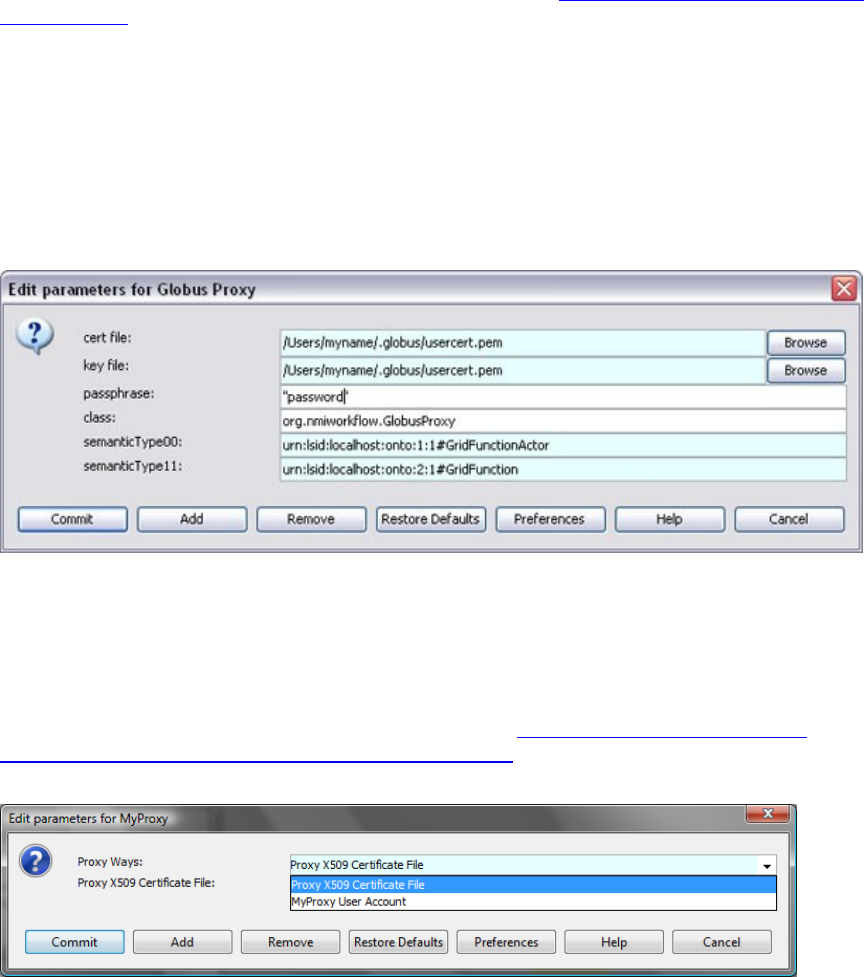
Task: Click the question mark icon in Globus Proxy dialog
Action: [35, 336]
